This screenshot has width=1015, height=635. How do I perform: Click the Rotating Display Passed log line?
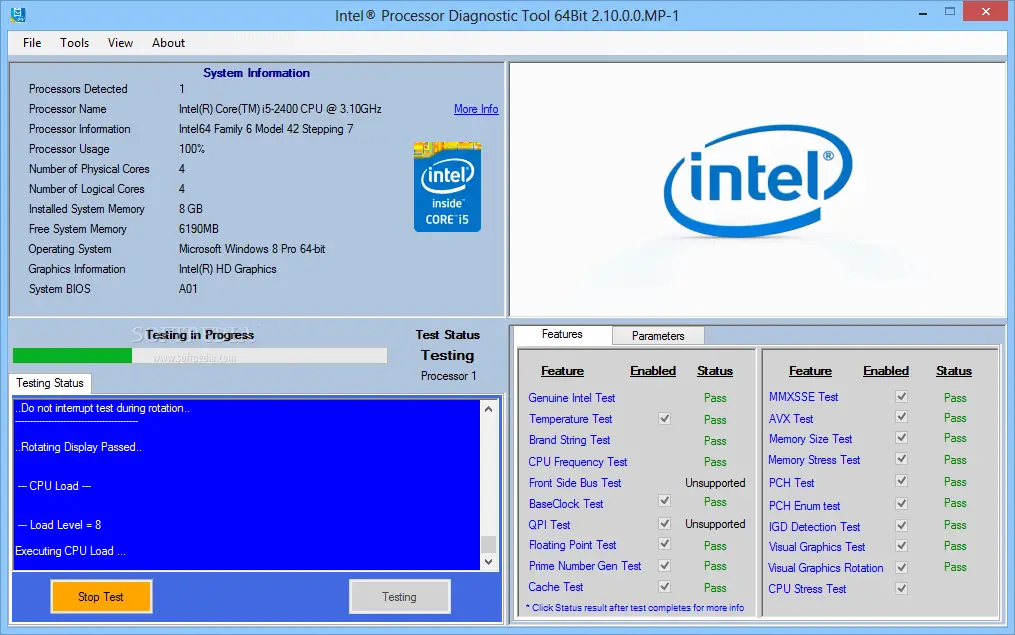[79, 447]
